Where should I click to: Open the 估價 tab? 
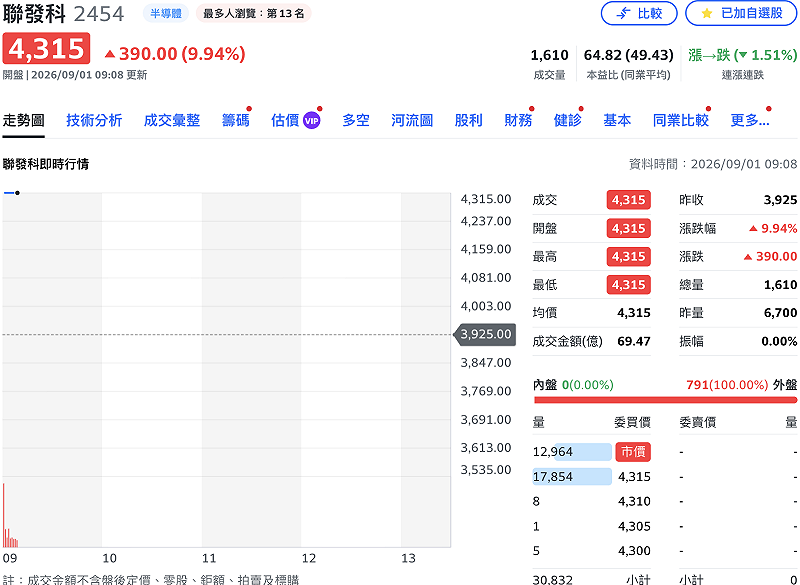point(285,120)
